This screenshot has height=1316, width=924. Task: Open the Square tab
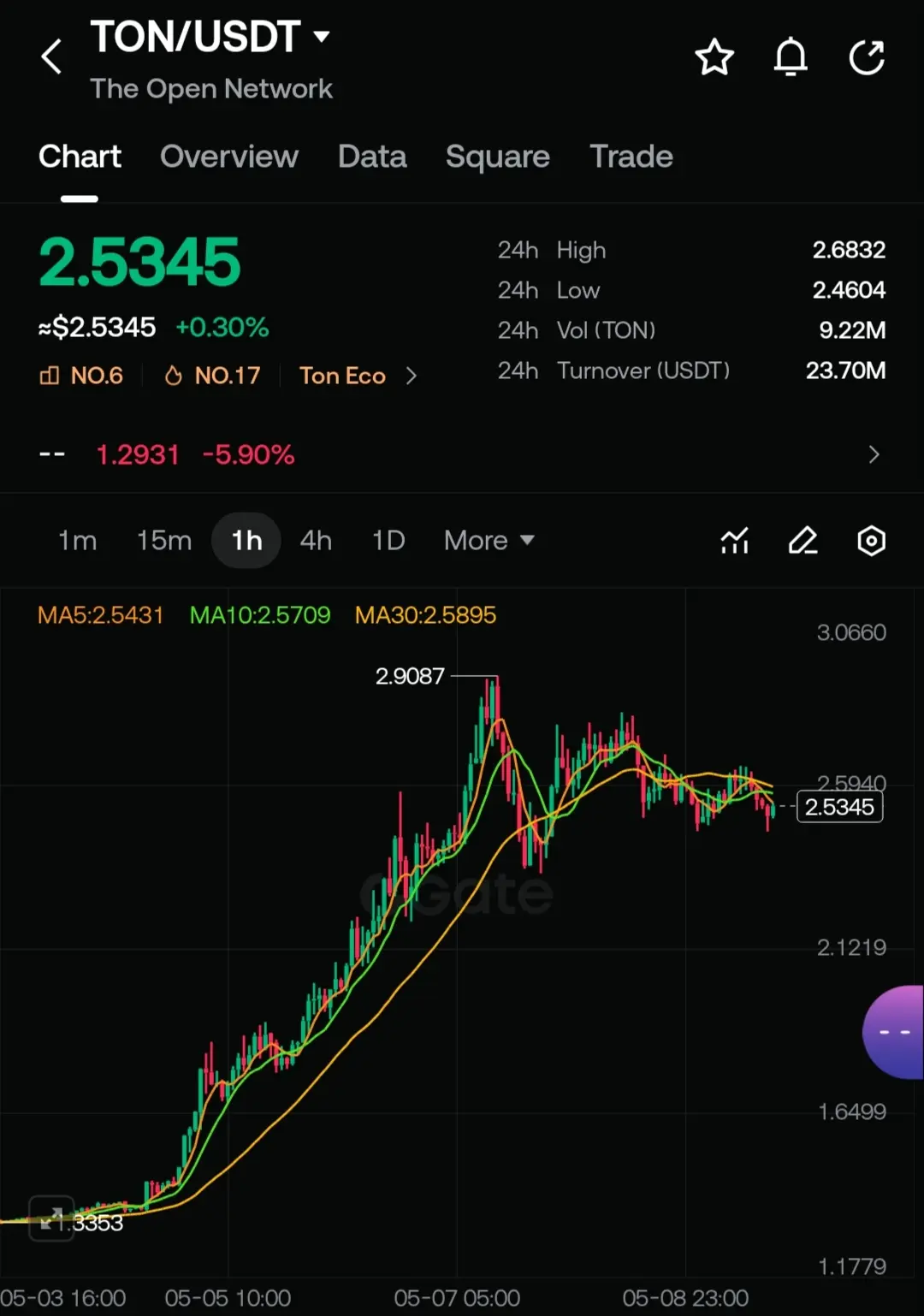(498, 157)
